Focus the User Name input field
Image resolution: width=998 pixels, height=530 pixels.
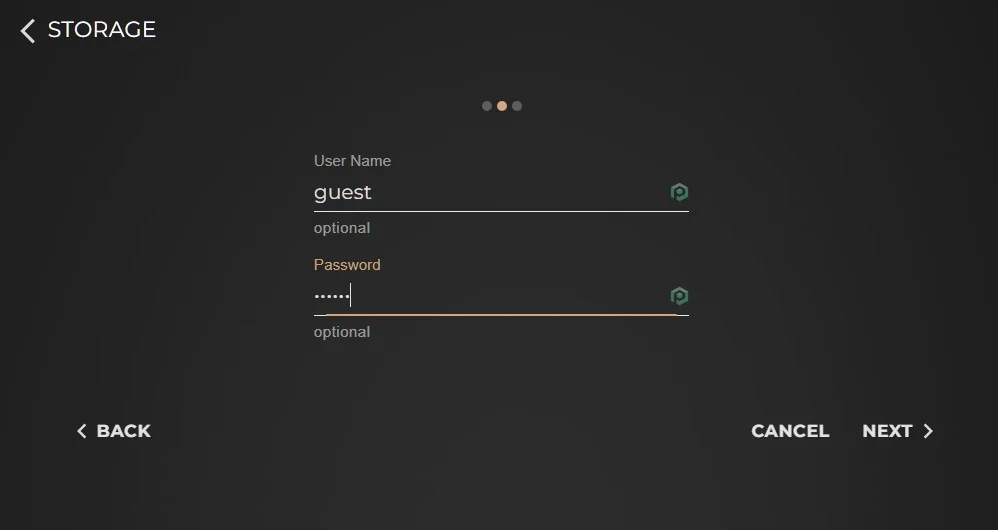coord(501,192)
